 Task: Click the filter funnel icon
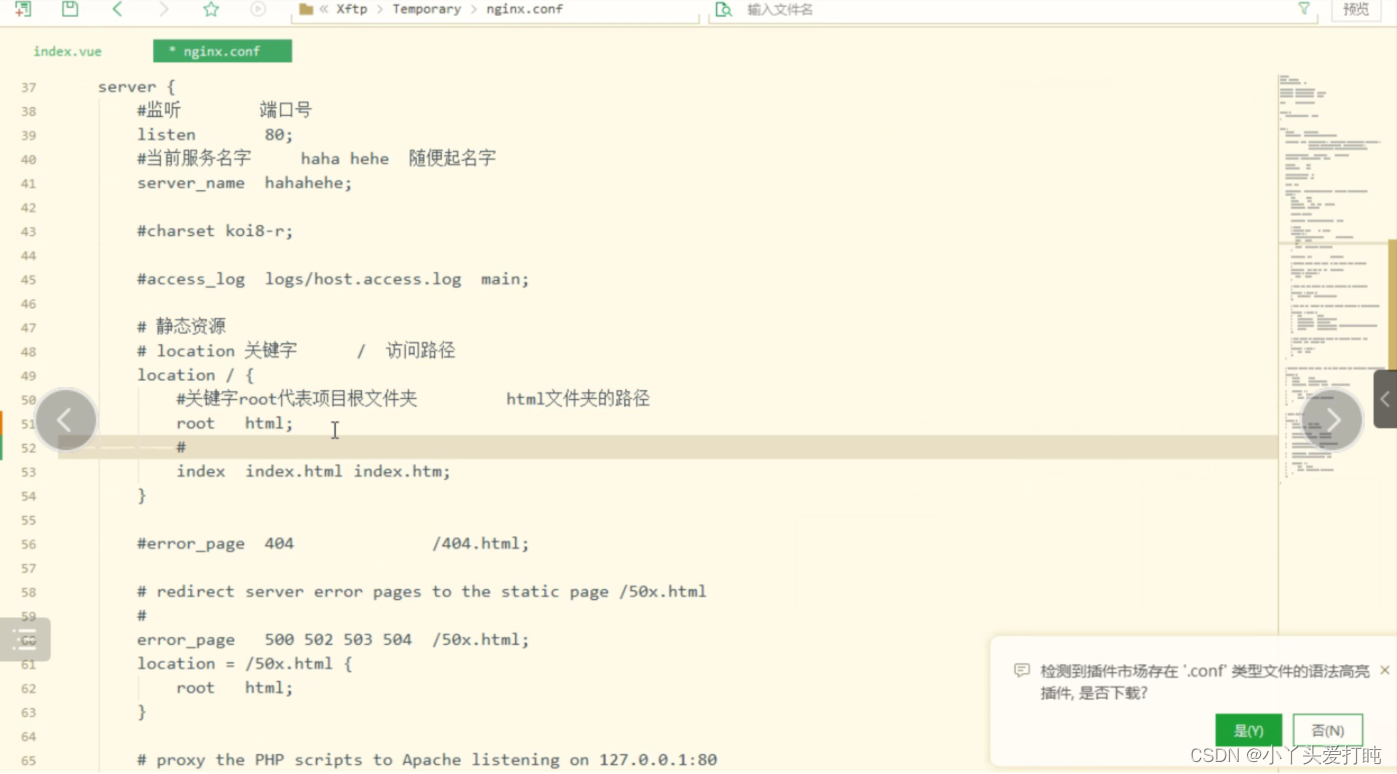[1304, 8]
